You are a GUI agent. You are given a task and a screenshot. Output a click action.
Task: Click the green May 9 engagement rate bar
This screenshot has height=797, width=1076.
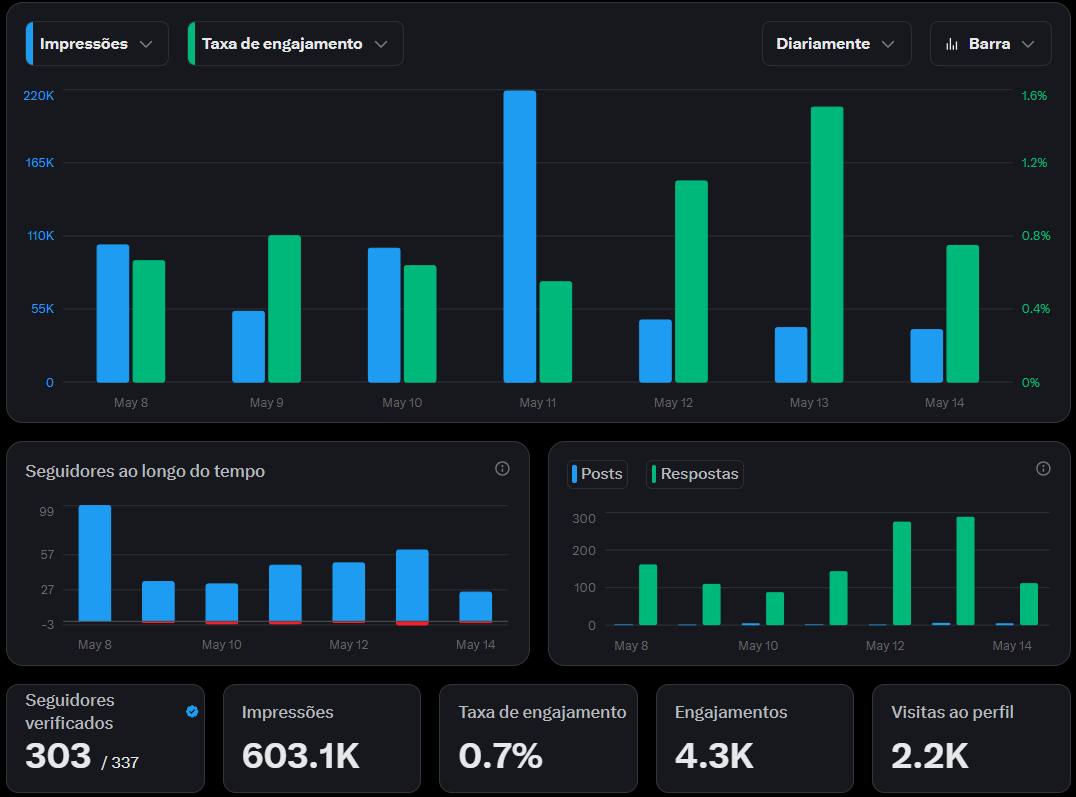pyautogui.click(x=284, y=309)
